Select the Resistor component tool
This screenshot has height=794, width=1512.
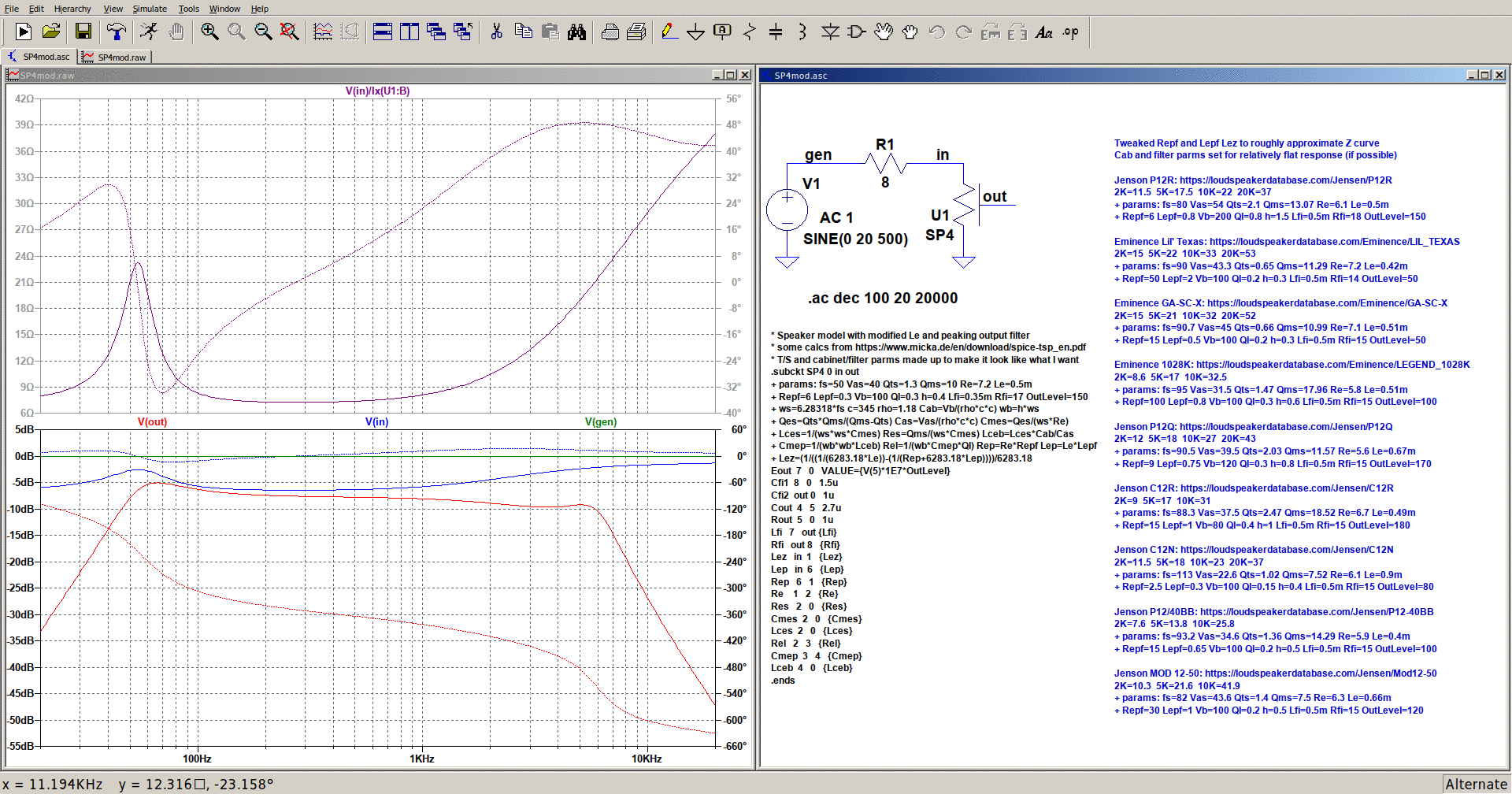[x=749, y=32]
